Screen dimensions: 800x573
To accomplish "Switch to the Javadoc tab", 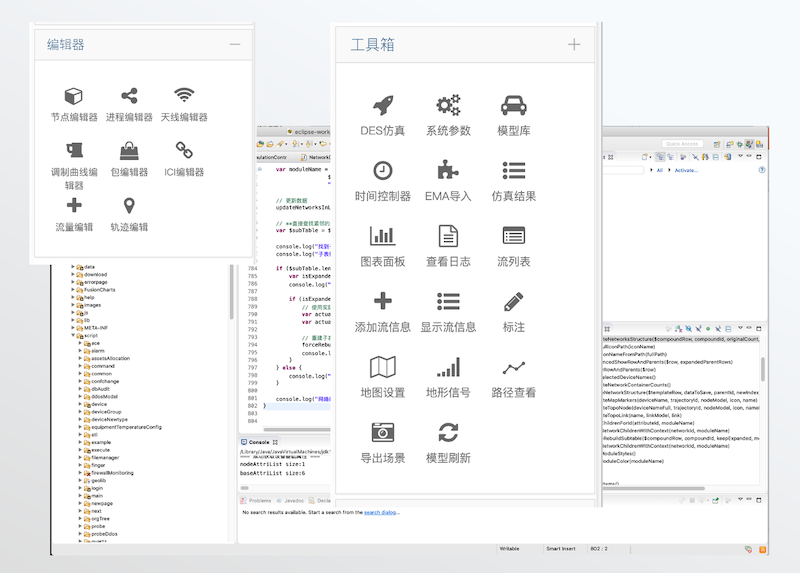I will point(290,501).
